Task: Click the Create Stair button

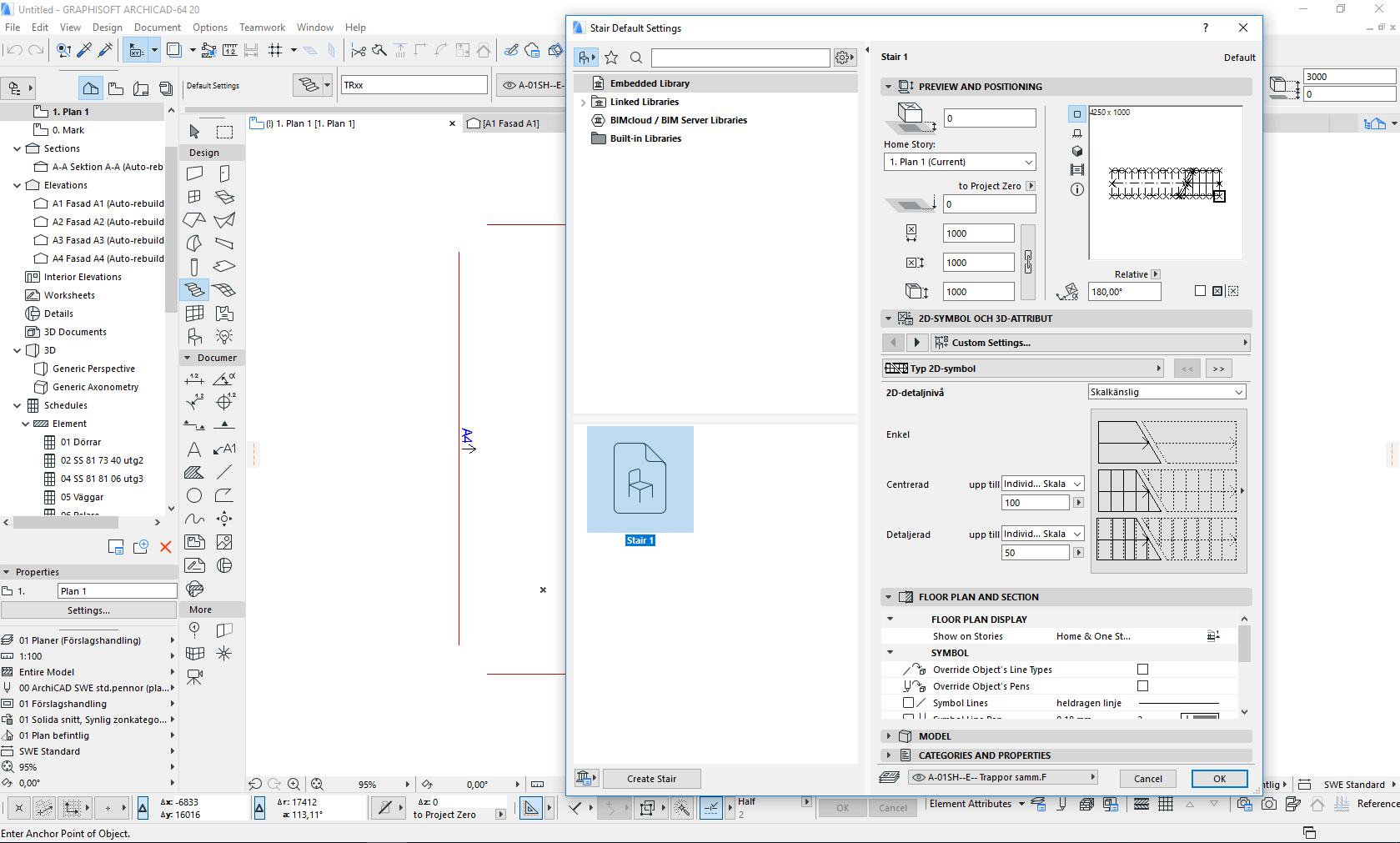Action: pyautogui.click(x=652, y=779)
